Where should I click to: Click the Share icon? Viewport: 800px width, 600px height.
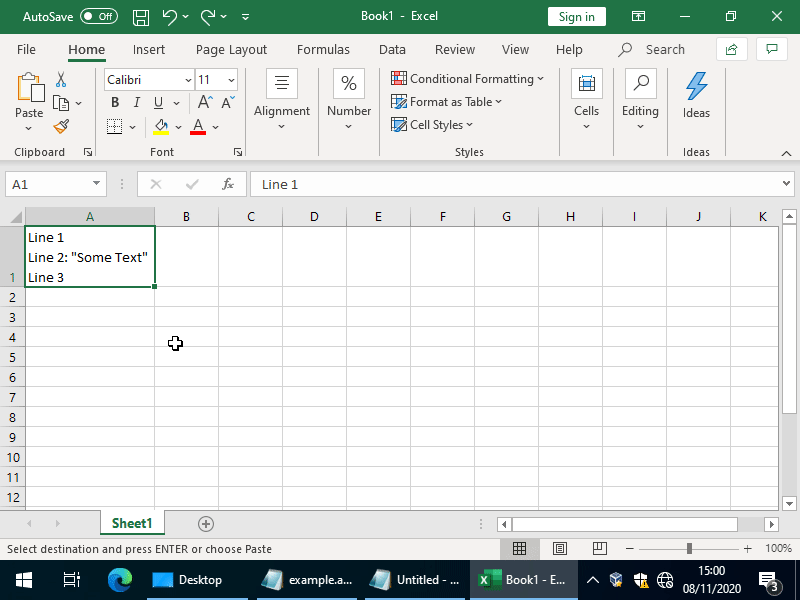(732, 49)
